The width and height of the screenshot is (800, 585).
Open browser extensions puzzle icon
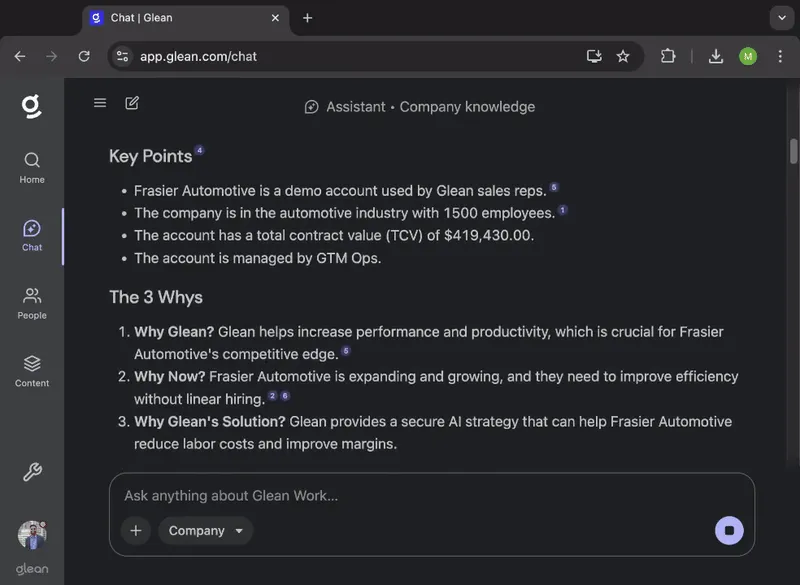(x=668, y=56)
